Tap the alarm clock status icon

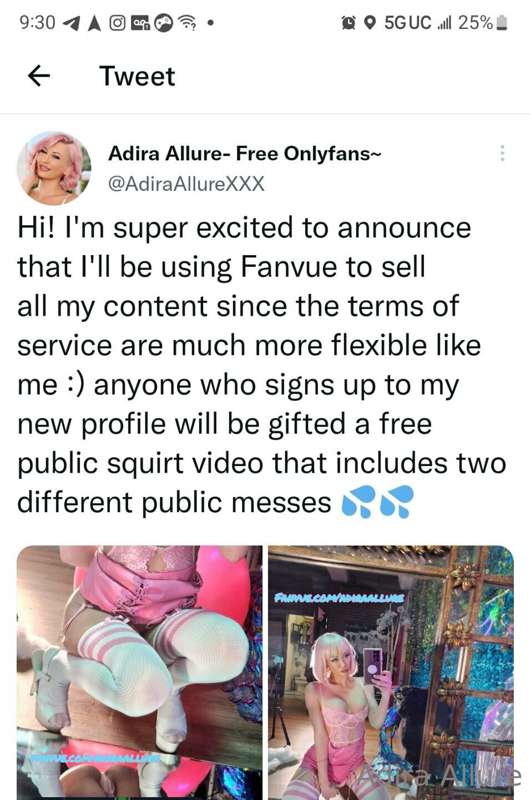click(349, 23)
